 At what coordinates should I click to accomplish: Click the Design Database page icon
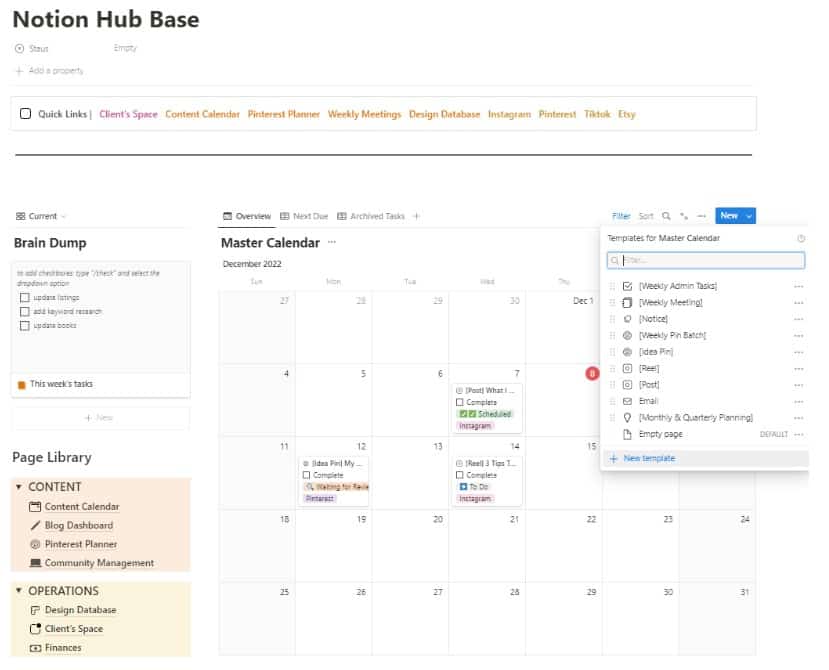tap(35, 610)
